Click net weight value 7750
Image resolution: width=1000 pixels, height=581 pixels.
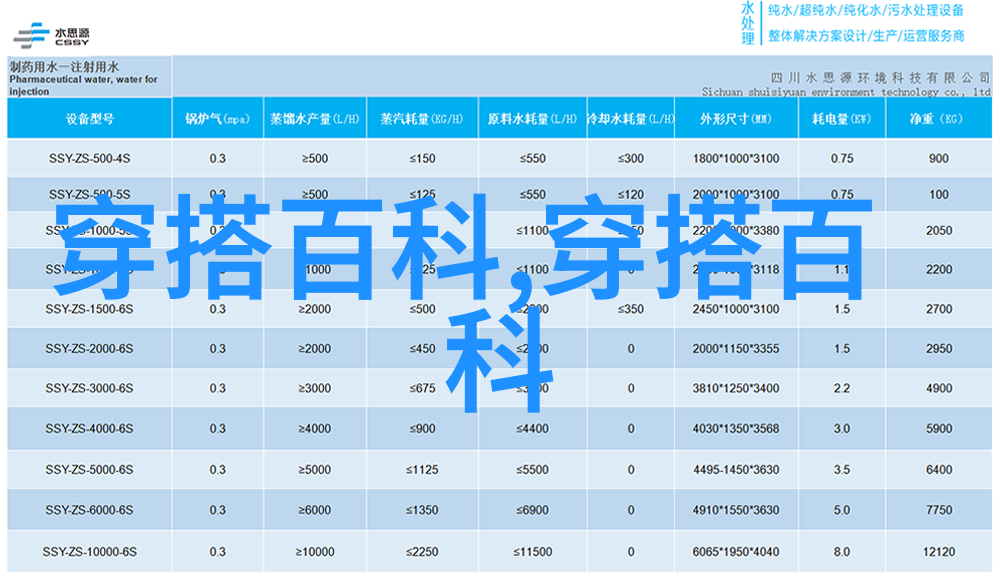tap(939, 510)
